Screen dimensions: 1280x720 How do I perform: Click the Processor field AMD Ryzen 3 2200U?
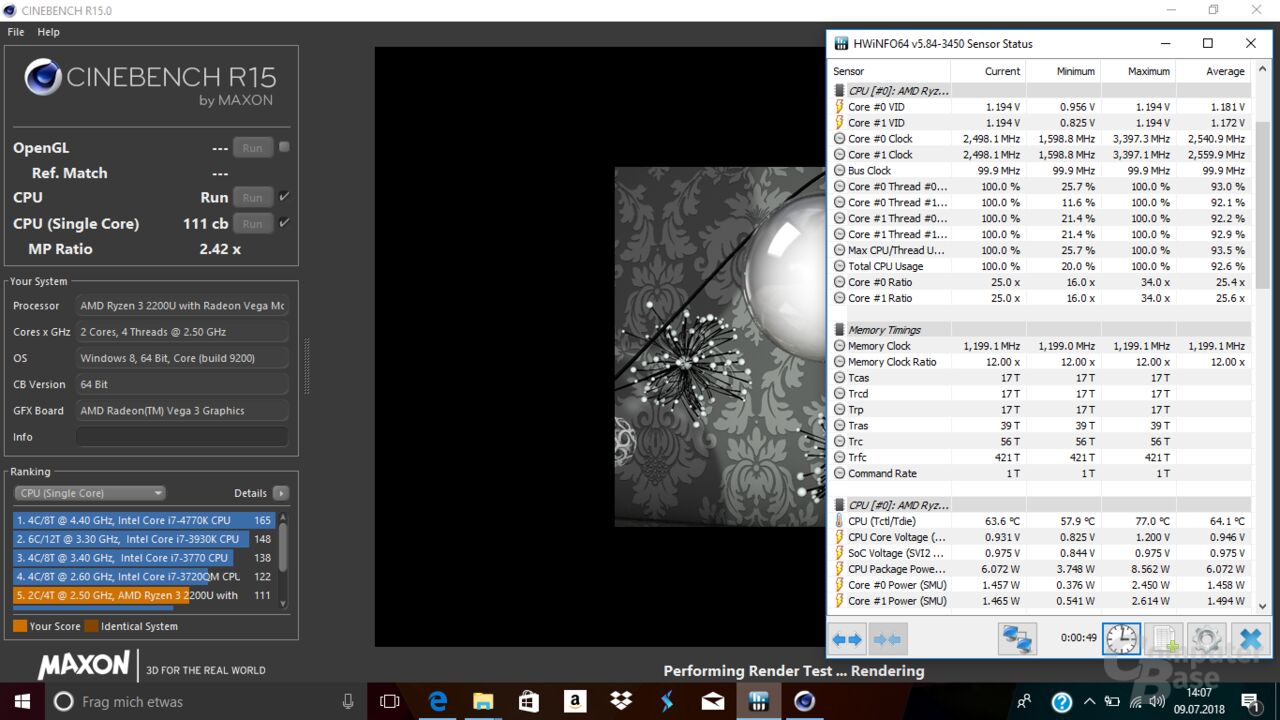pos(182,306)
